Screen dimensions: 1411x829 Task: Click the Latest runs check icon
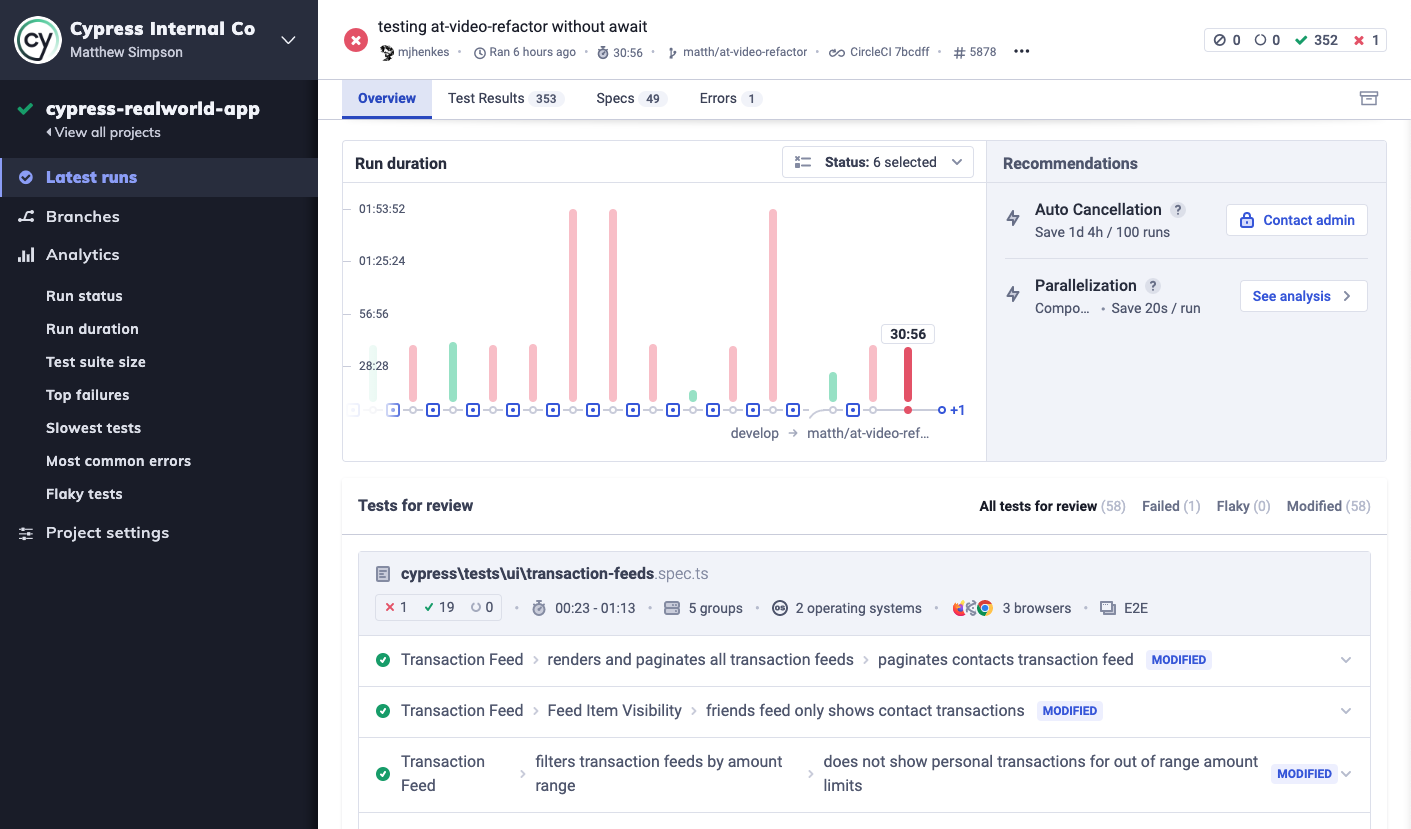click(26, 177)
